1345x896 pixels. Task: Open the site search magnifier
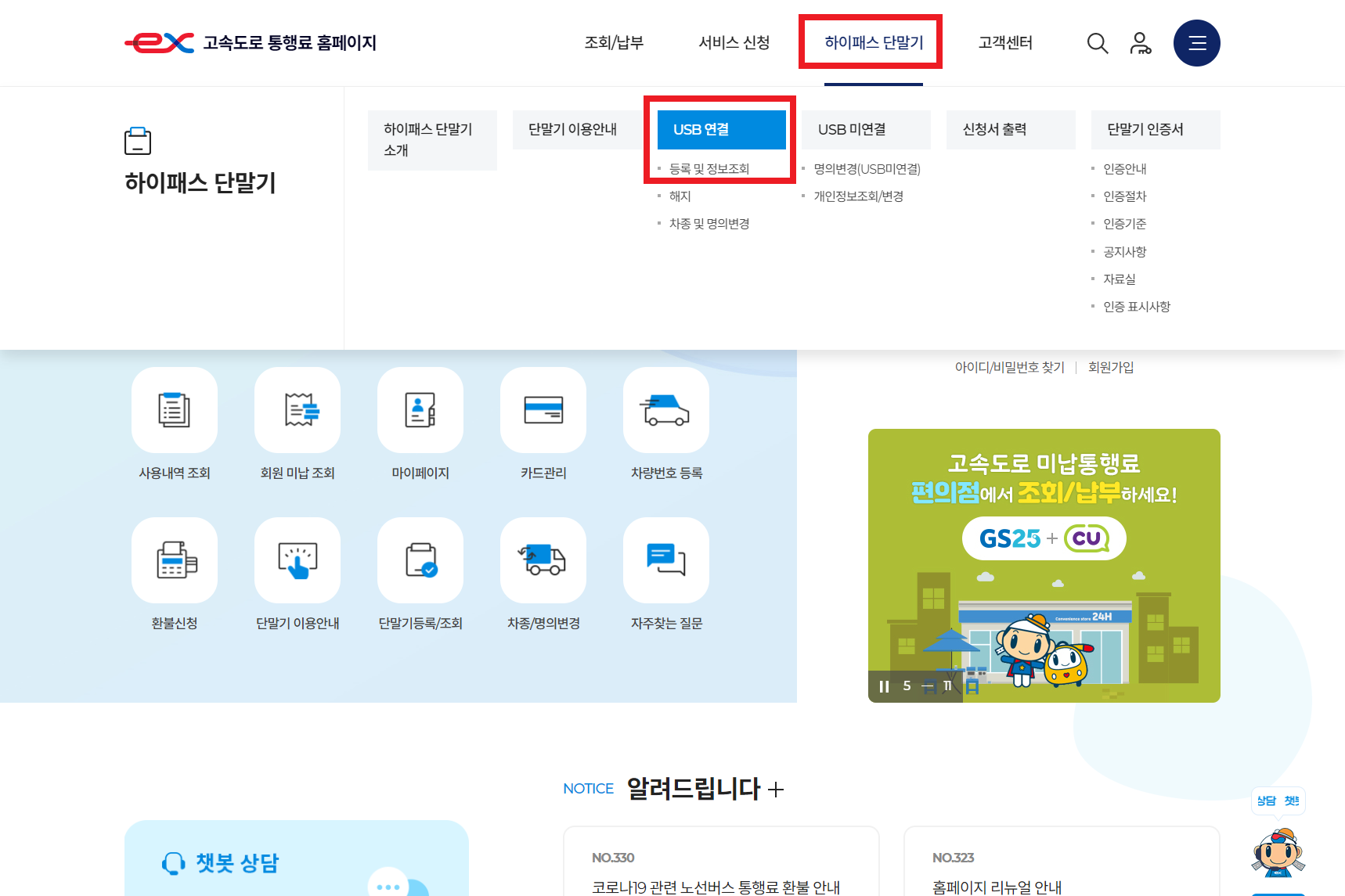[1098, 43]
